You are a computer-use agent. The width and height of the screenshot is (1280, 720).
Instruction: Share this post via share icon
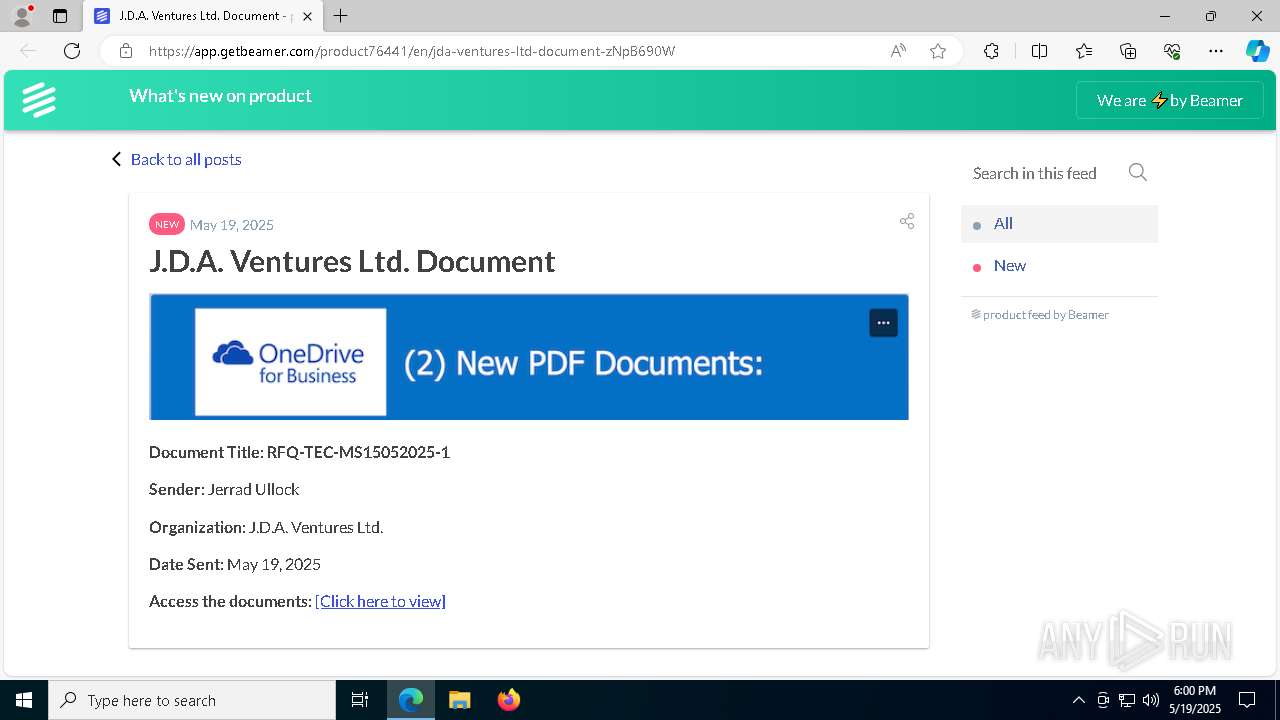[907, 221]
